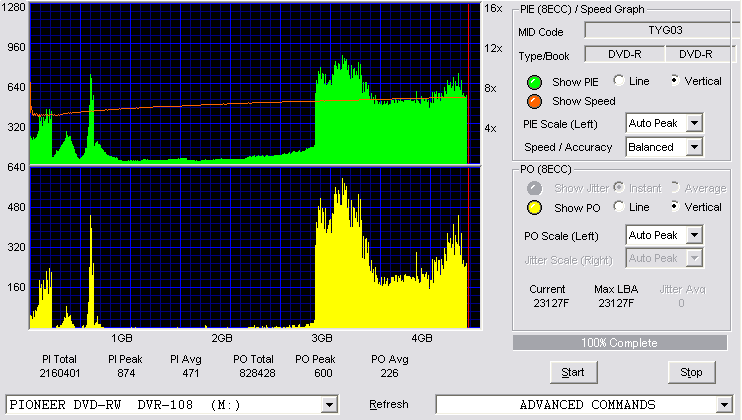Open the PO Scale (Left) dropdown
The image size is (742, 420).
tap(694, 235)
